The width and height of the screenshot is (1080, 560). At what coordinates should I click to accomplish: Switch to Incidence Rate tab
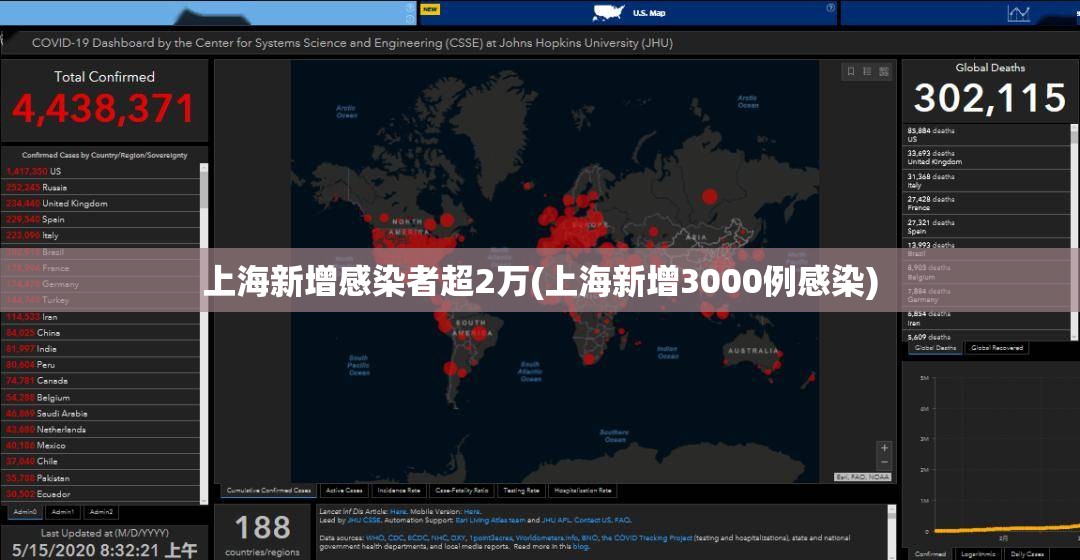point(399,491)
